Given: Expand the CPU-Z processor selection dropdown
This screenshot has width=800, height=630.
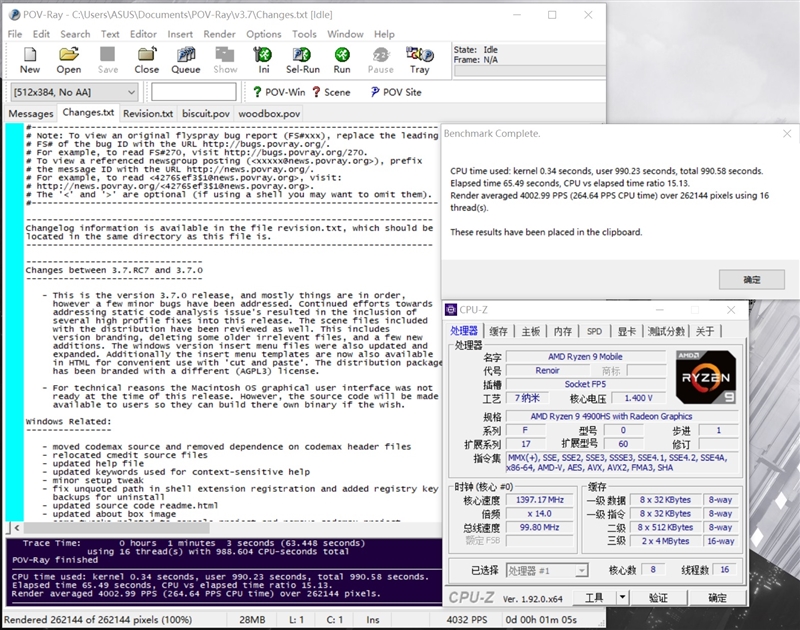Looking at the screenshot, I should 581,570.
